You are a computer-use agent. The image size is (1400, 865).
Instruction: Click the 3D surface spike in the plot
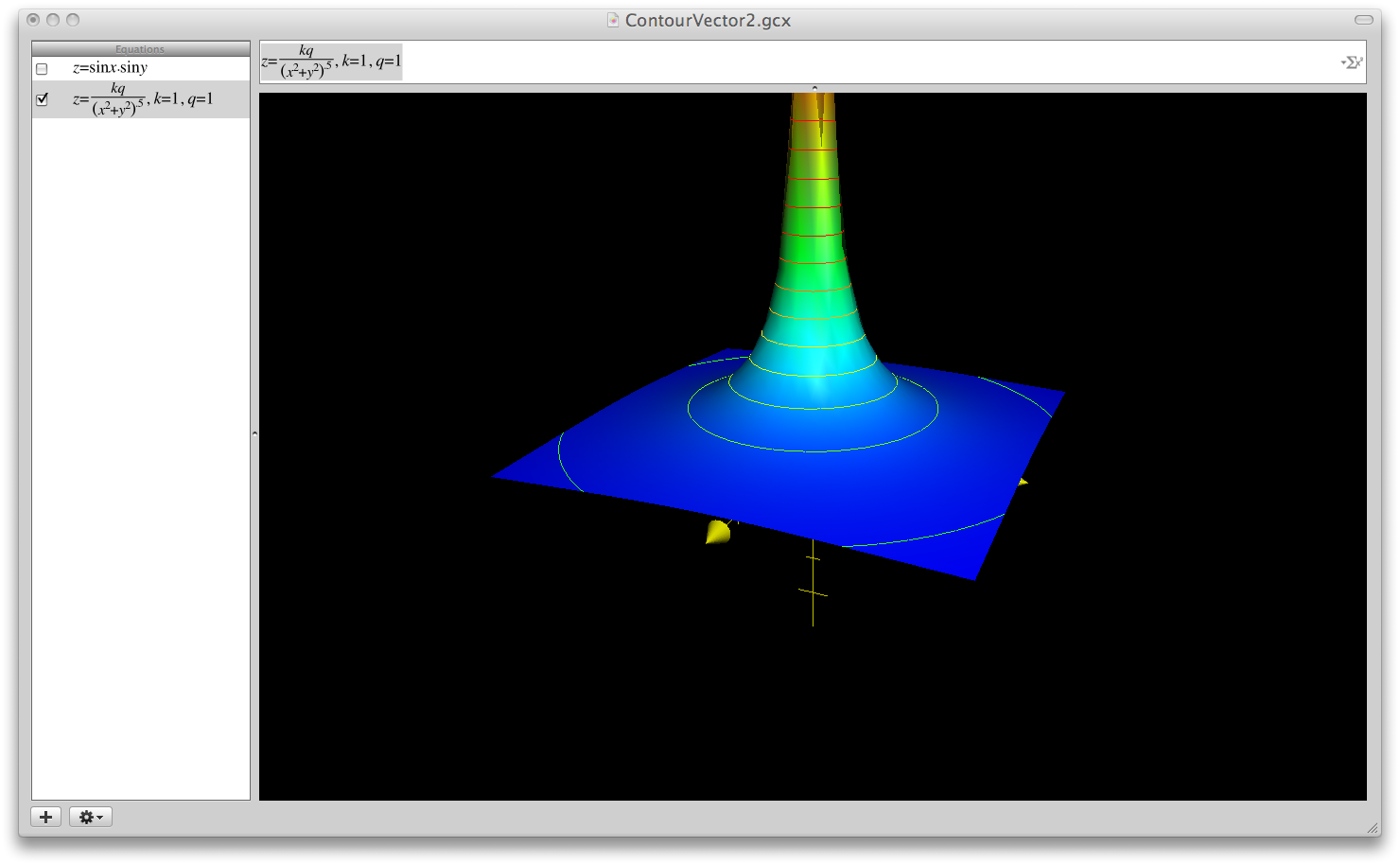click(815, 237)
